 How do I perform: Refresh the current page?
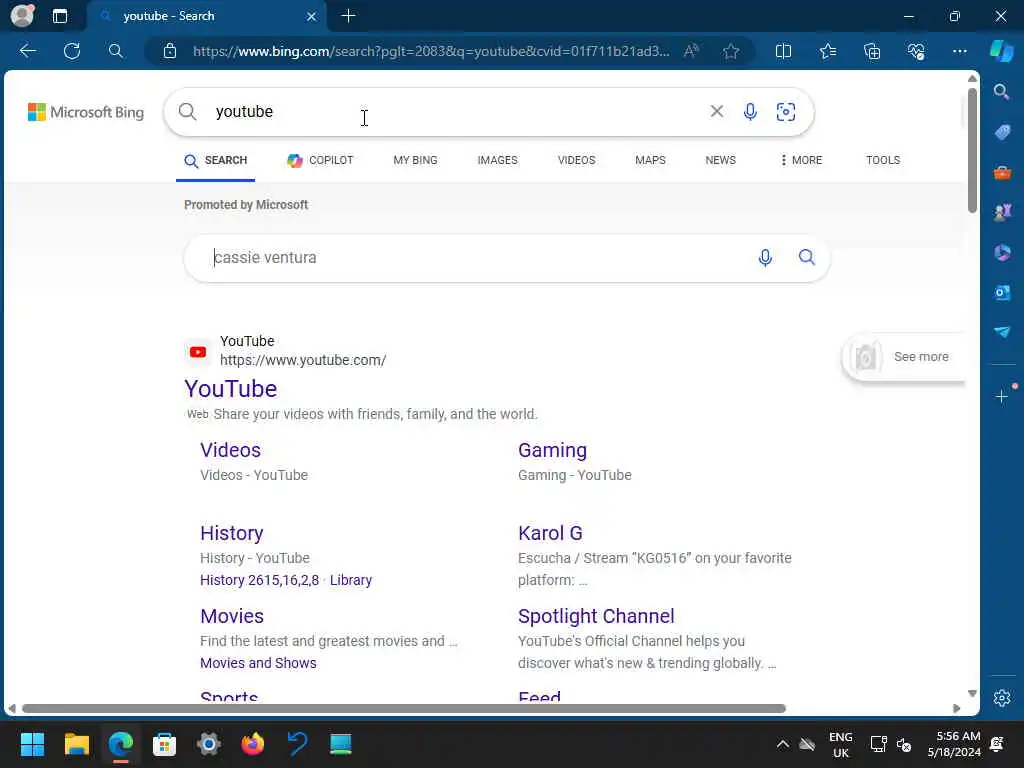72,51
